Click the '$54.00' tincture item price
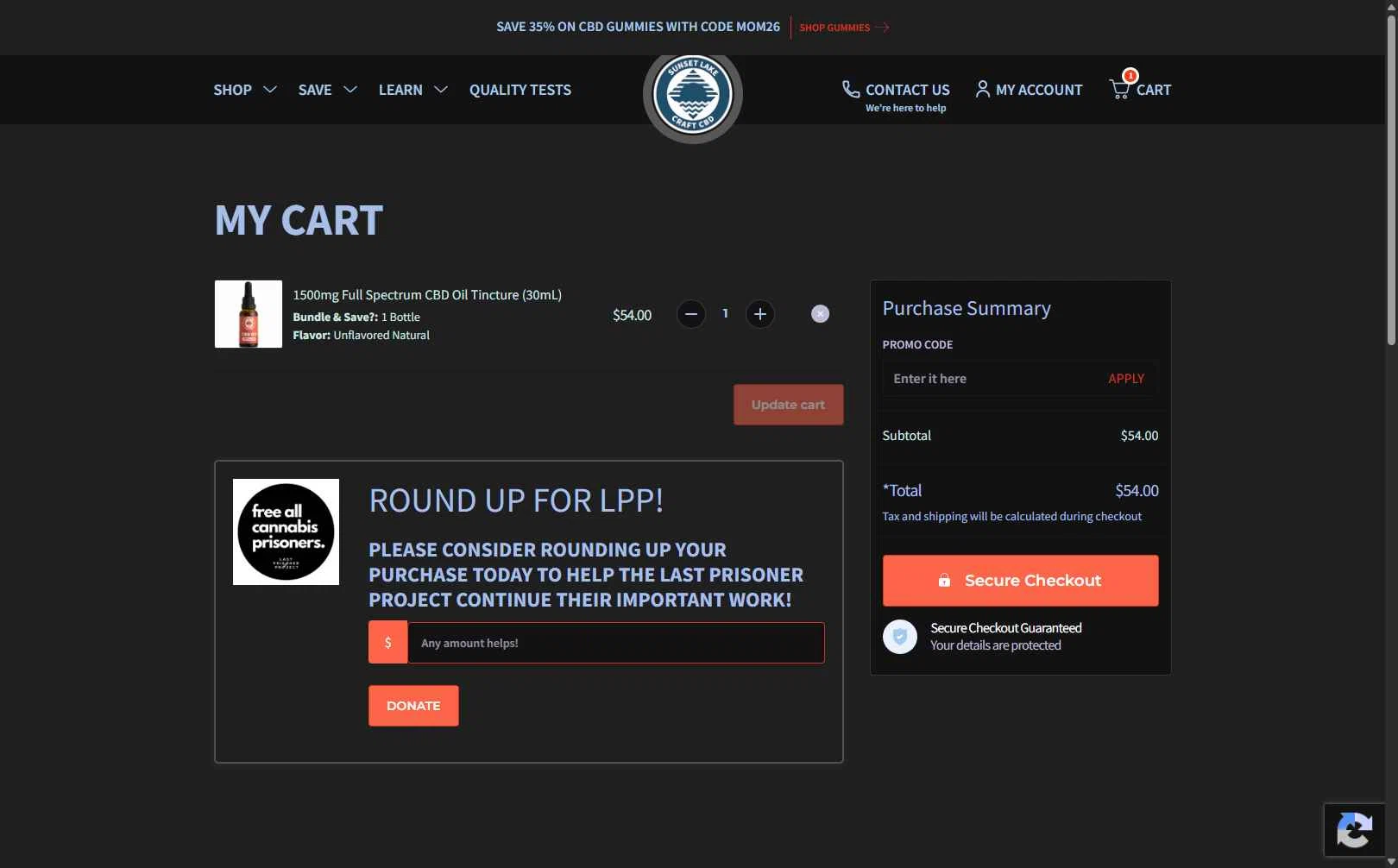1398x868 pixels. (632, 315)
